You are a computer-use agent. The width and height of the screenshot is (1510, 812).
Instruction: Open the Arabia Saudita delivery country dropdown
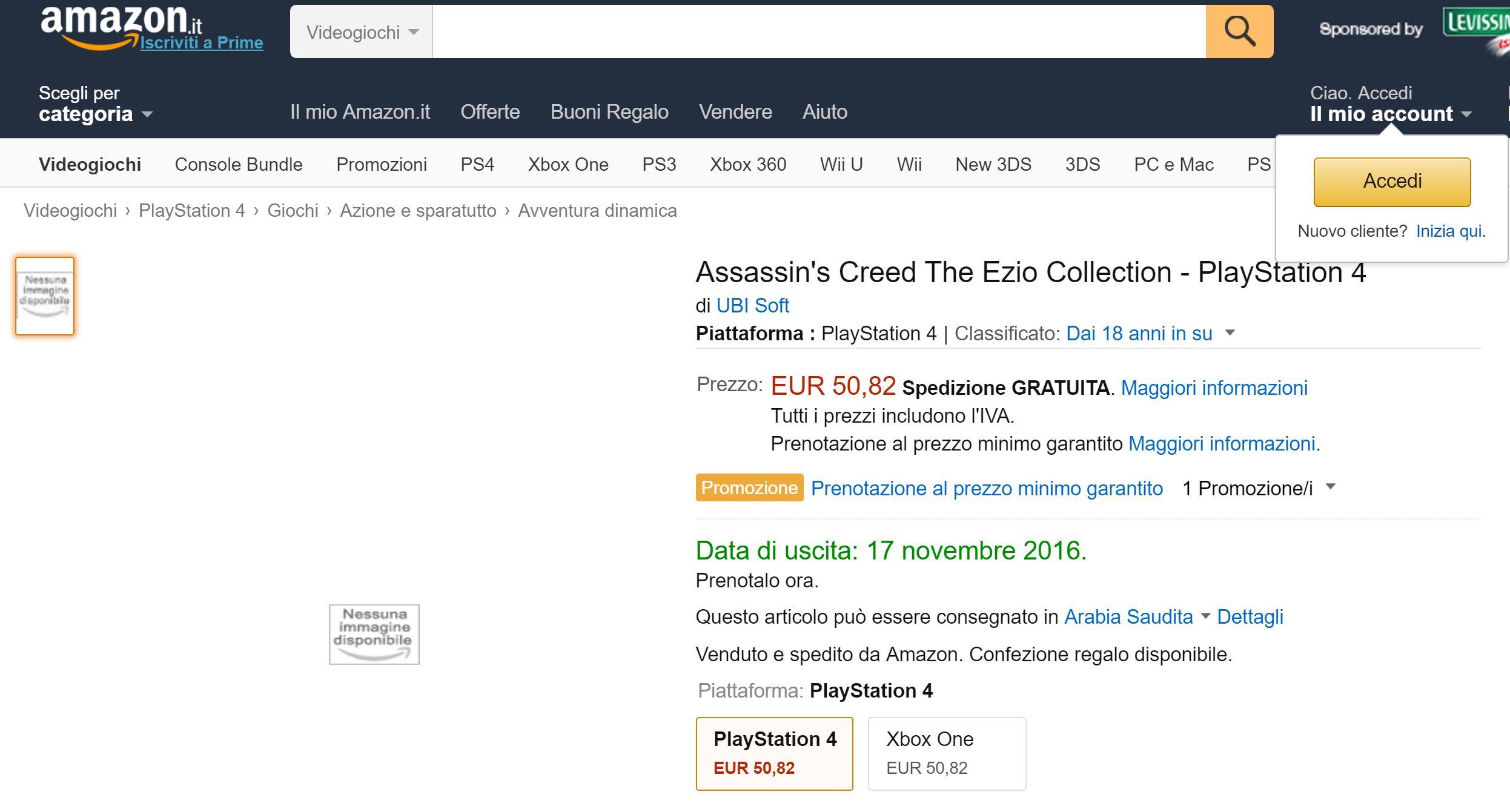[x=1137, y=616]
